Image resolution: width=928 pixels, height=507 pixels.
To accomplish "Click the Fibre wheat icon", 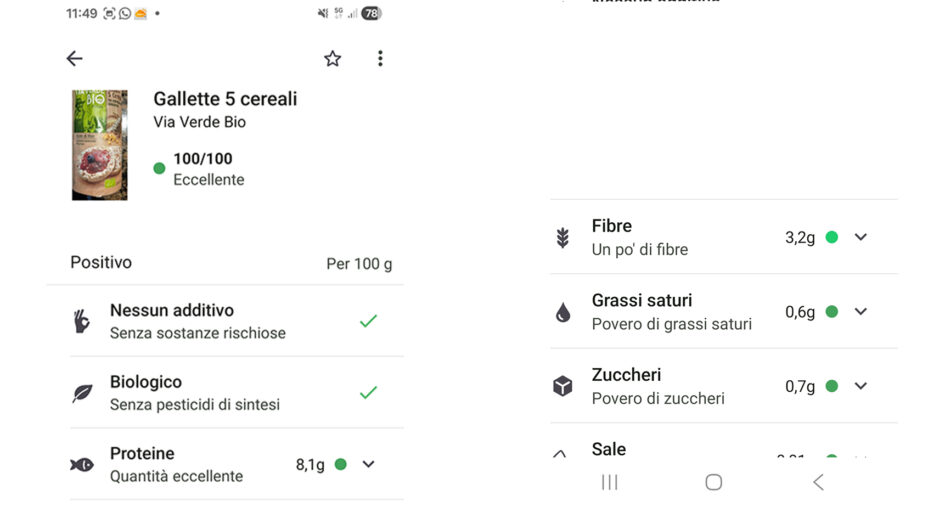I will pyautogui.click(x=563, y=238).
